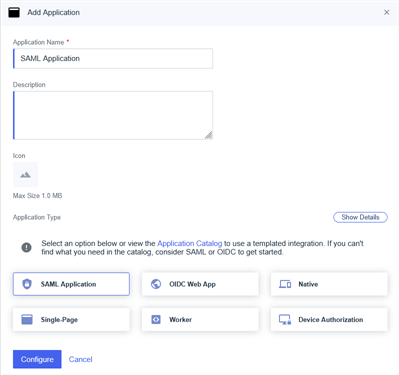
Task: Click the Native devices icon
Action: (285, 284)
